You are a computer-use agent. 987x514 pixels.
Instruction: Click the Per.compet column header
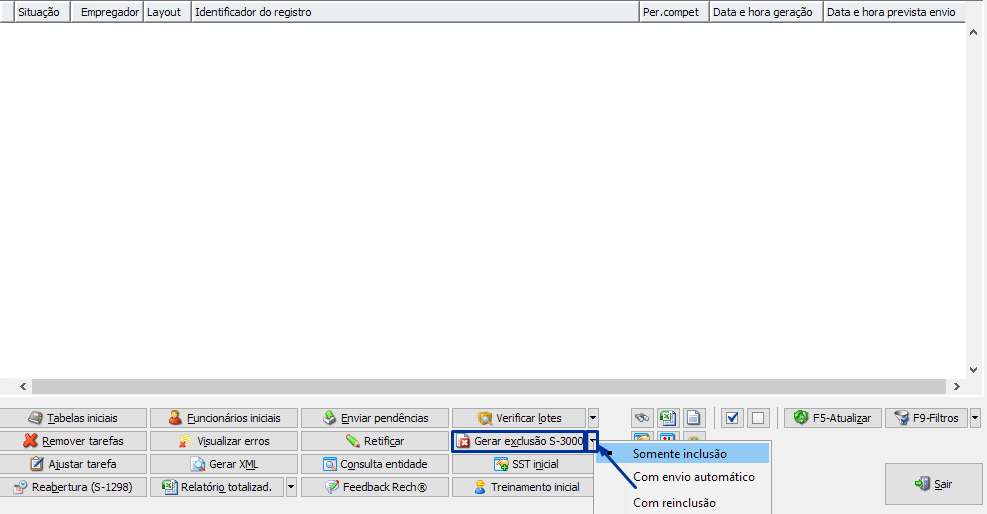[674, 12]
